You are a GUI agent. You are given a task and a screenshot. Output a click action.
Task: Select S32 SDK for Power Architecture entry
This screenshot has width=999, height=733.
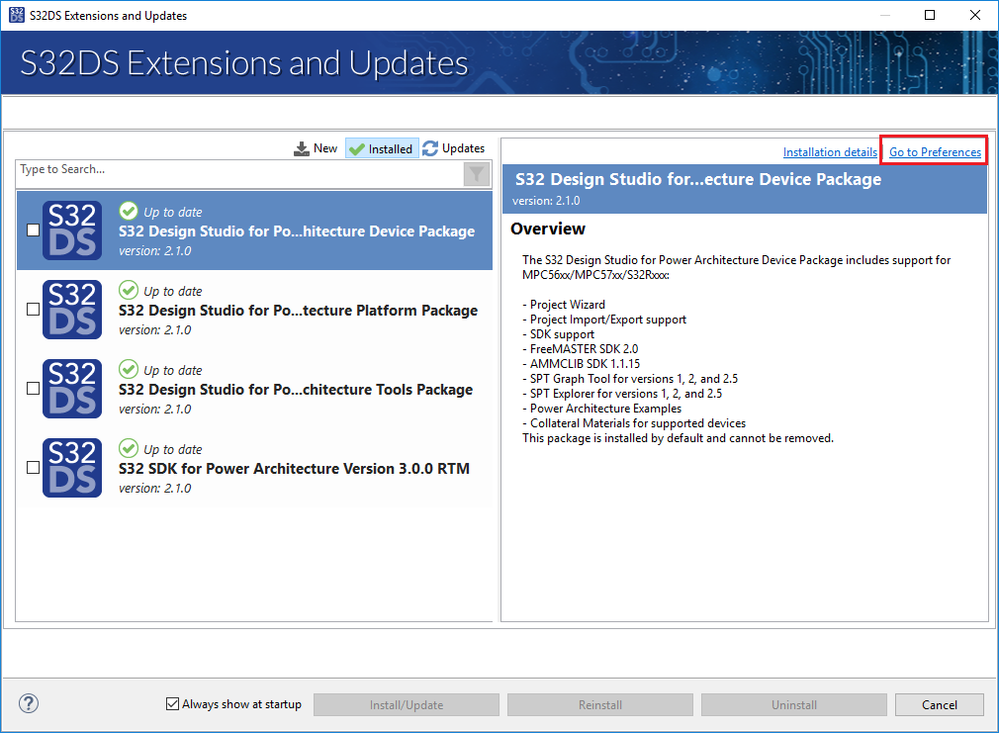click(x=254, y=468)
